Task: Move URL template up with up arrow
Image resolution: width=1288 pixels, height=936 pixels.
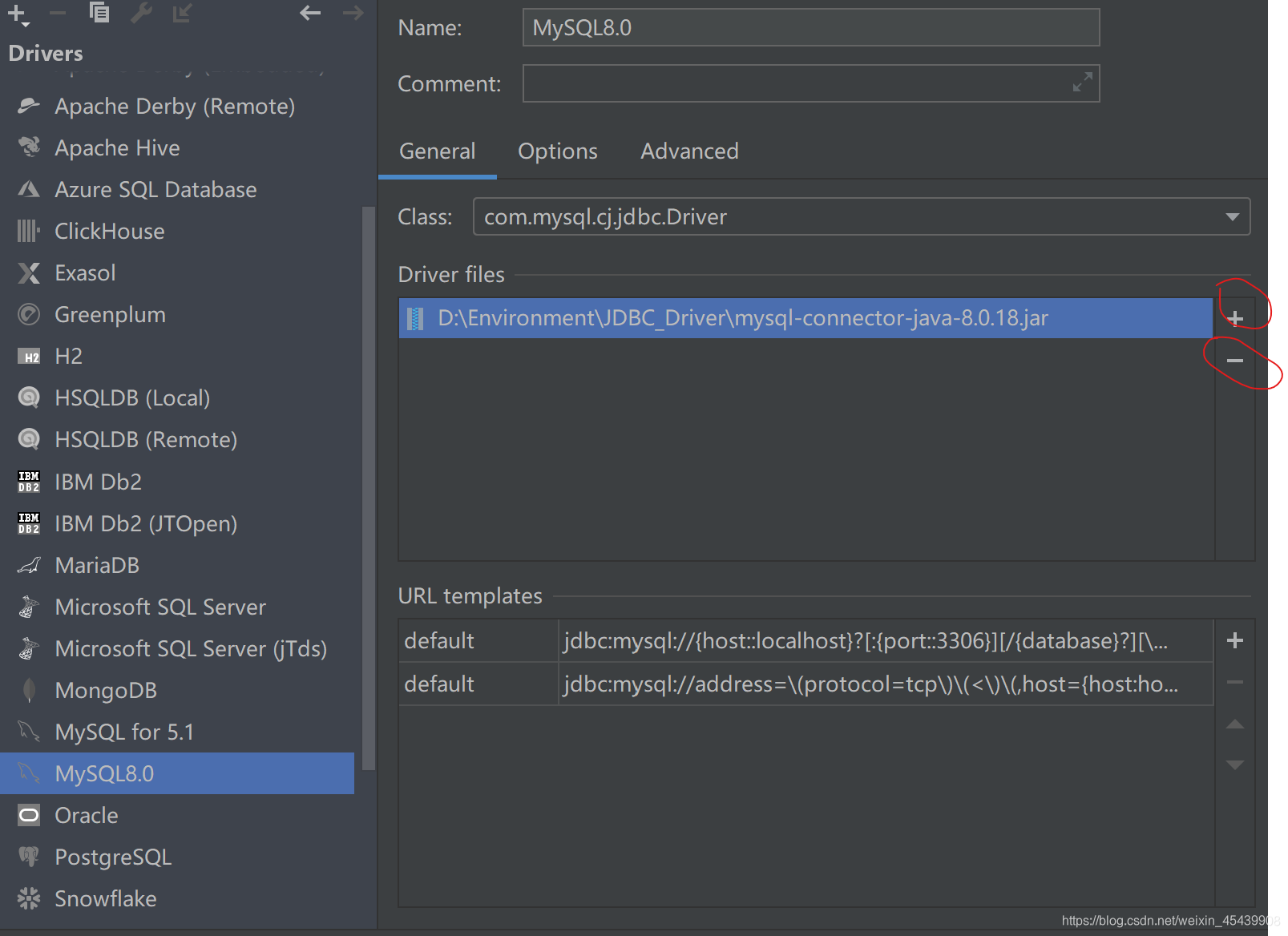Action: [x=1235, y=724]
